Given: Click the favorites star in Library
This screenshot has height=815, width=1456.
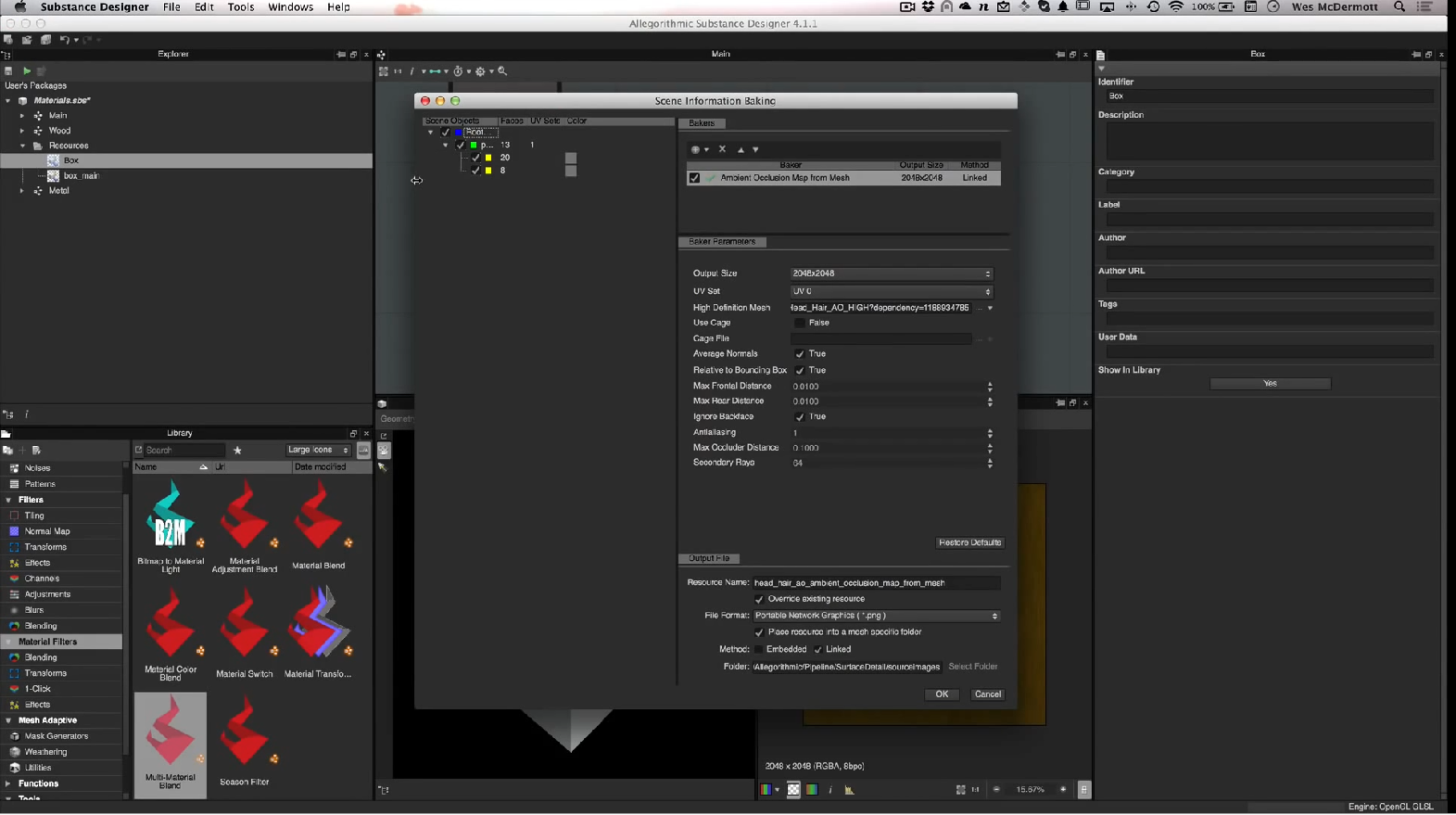Looking at the screenshot, I should [237, 451].
